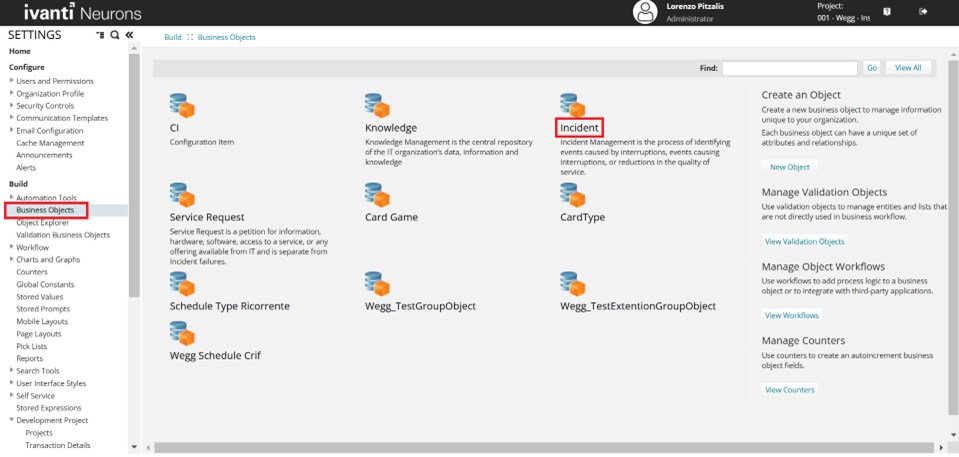Open Stored Prompts

point(43,309)
